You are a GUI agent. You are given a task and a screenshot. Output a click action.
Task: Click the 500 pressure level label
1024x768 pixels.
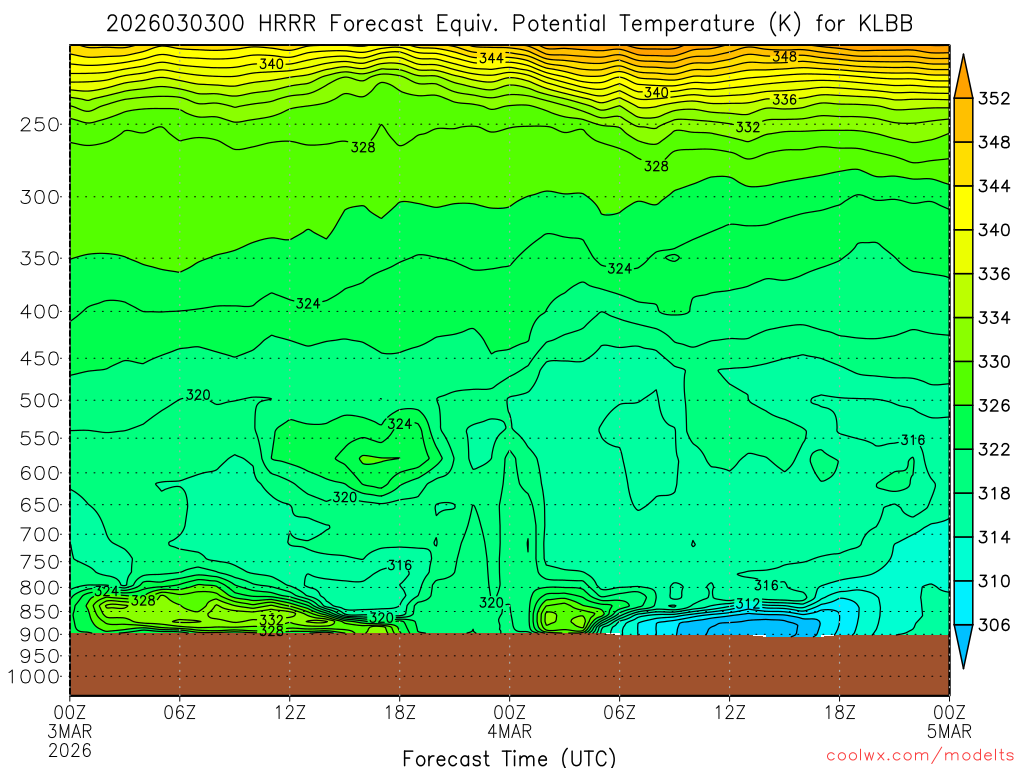(40, 400)
